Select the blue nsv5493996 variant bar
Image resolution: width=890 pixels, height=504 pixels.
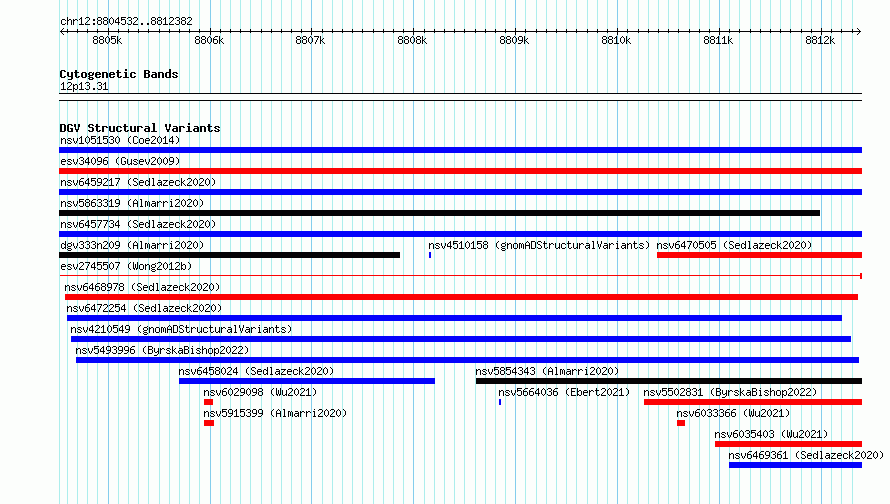click(x=467, y=360)
